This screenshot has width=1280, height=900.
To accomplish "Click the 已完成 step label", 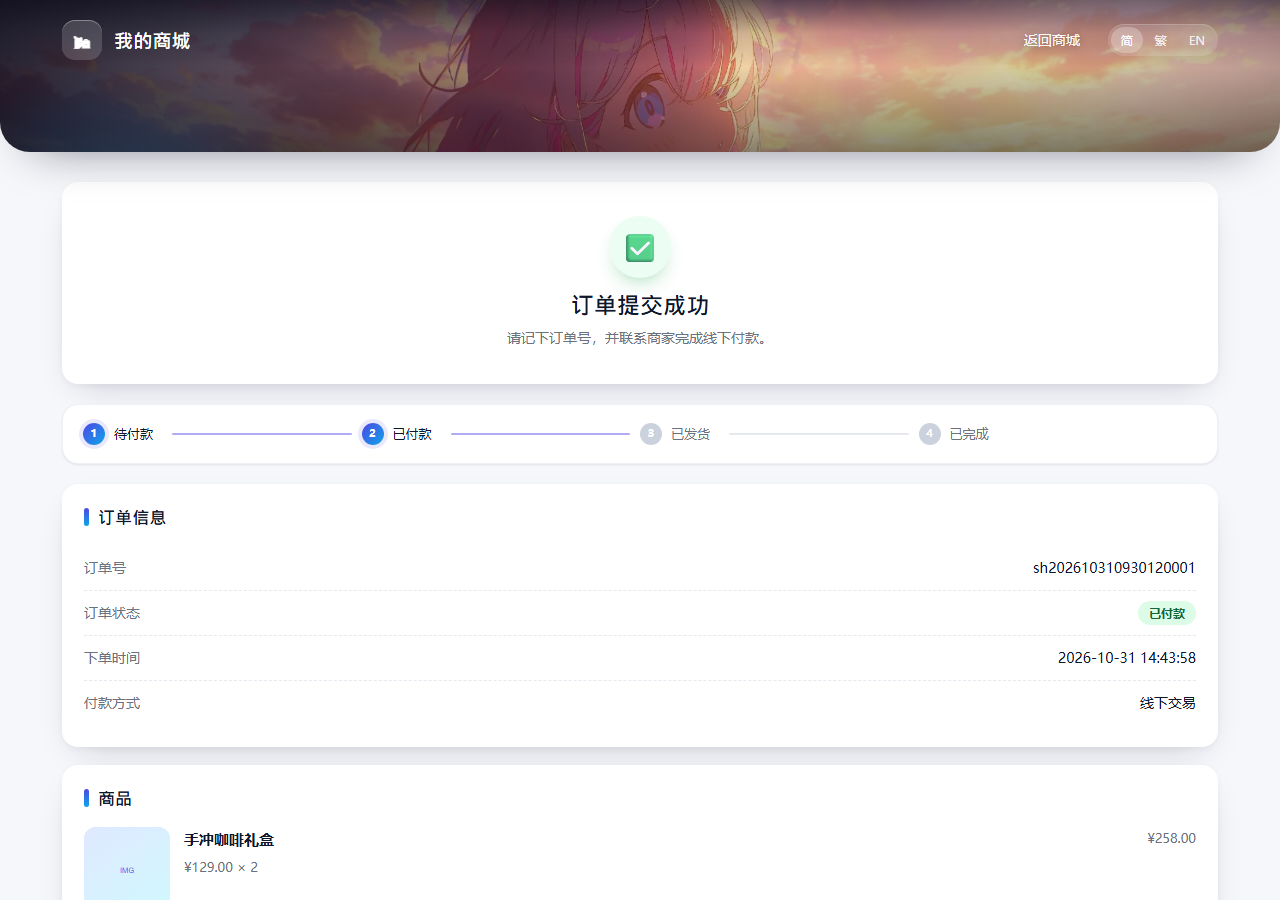I will [x=969, y=434].
